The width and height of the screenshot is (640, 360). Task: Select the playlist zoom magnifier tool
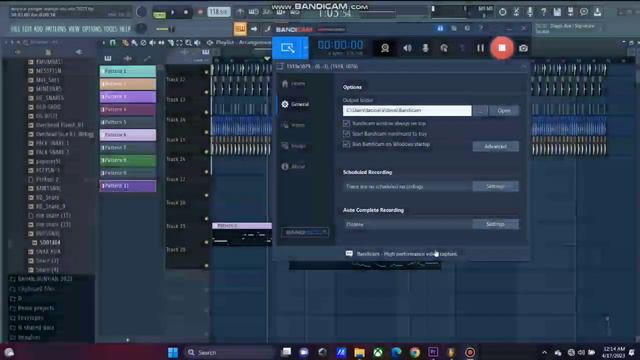[188, 42]
